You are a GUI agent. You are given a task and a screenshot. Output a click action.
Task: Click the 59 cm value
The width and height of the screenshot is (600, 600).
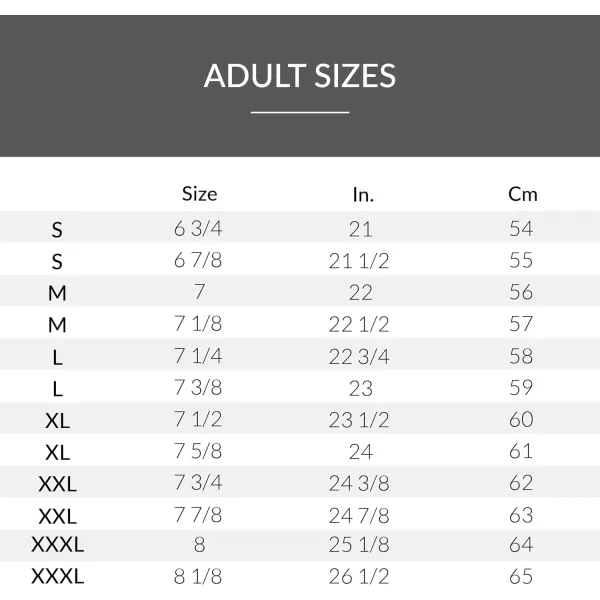pyautogui.click(x=521, y=387)
